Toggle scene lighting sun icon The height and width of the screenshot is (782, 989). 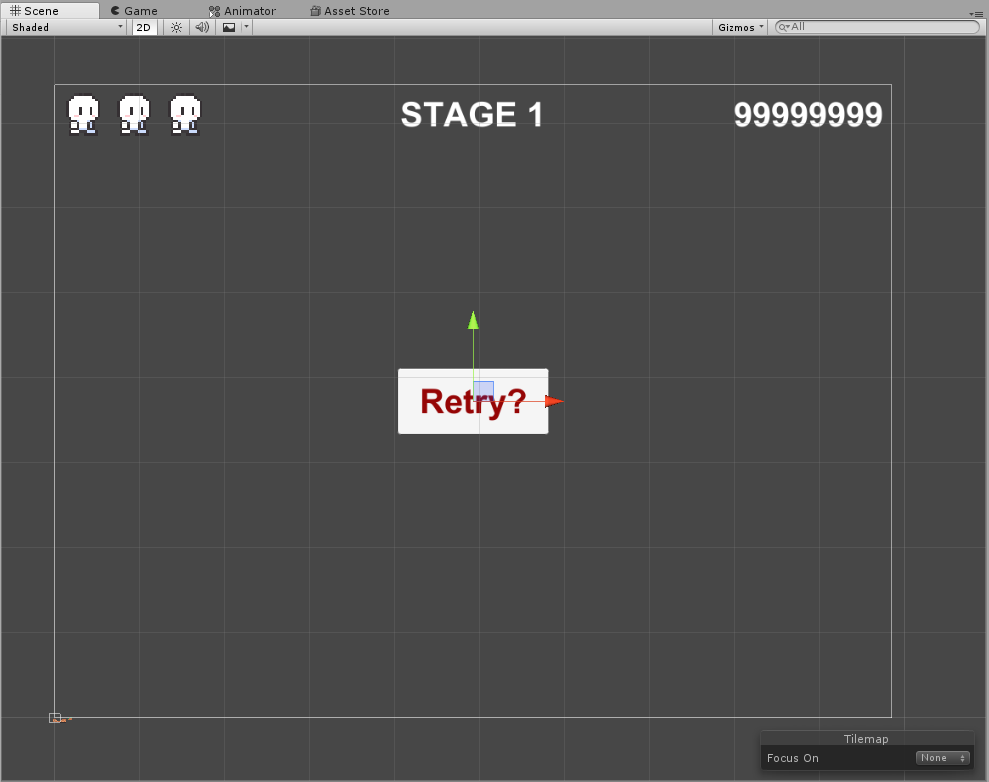click(x=177, y=27)
